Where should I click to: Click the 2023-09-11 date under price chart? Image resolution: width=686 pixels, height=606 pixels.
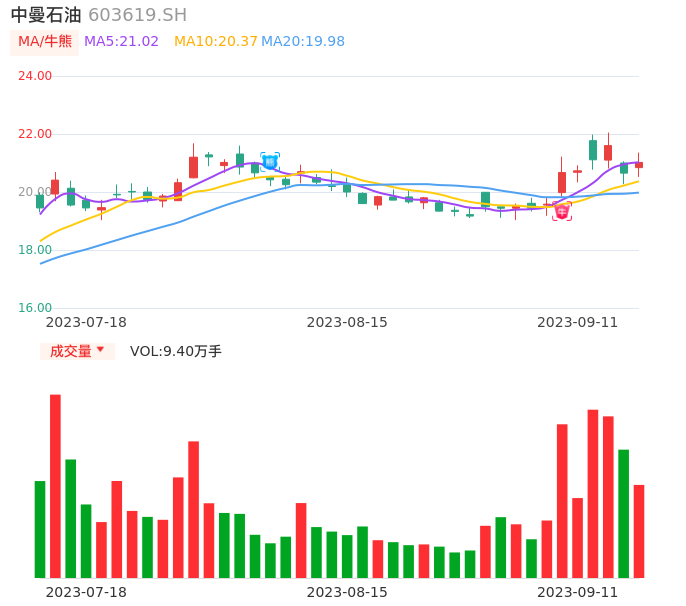(x=578, y=322)
